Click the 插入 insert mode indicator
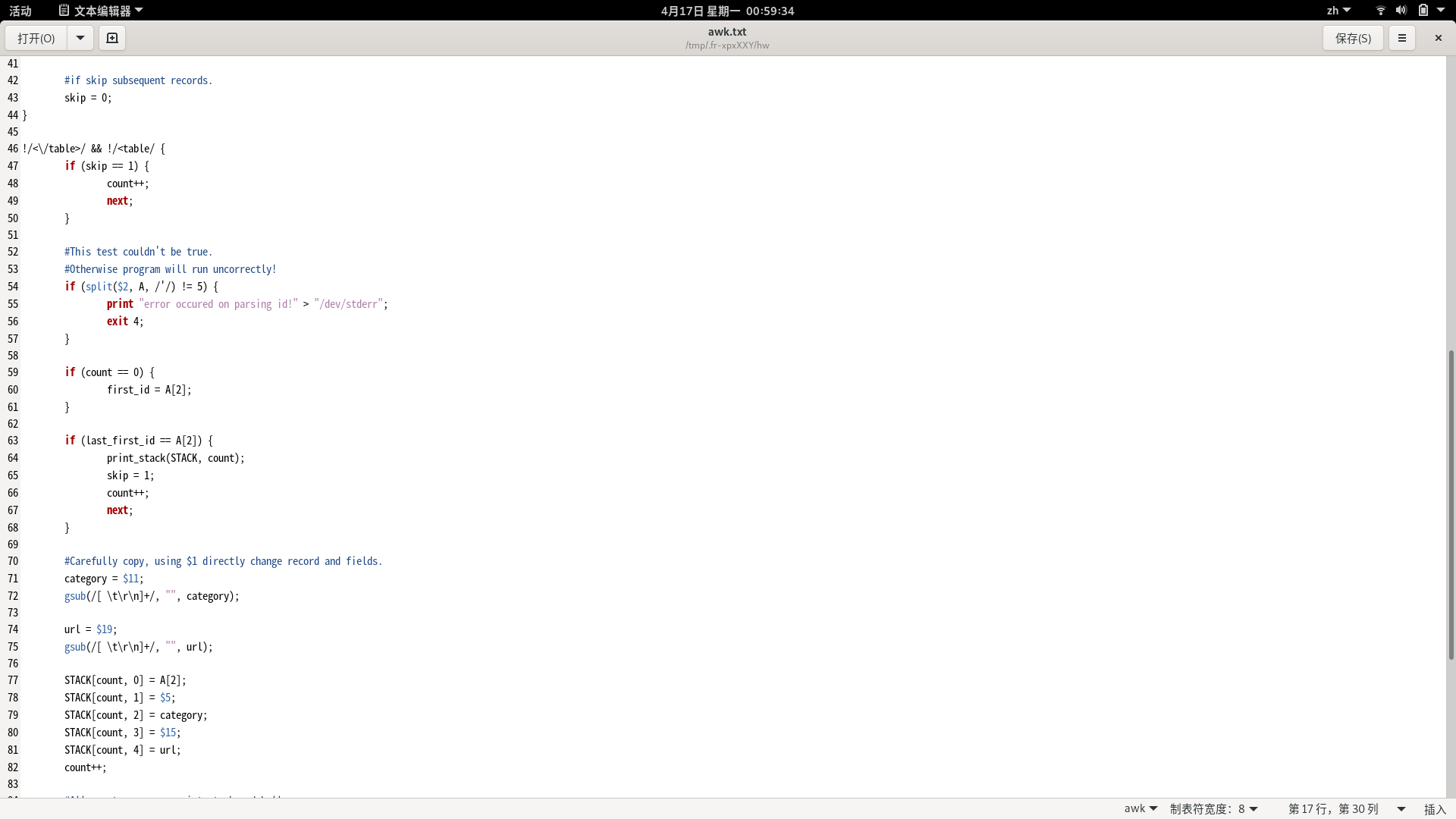This screenshot has width=1456, height=819. (1435, 809)
